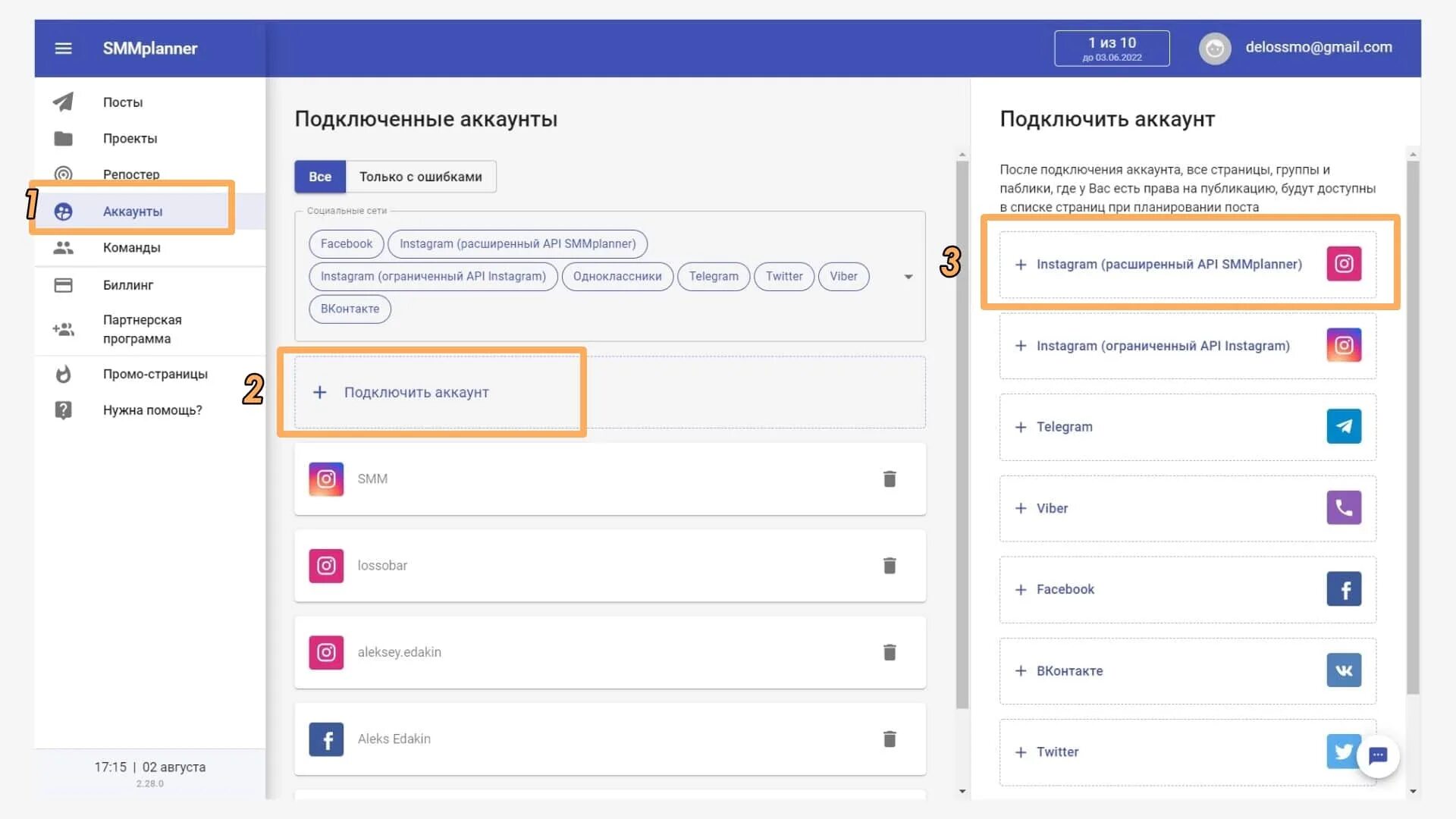Viewport: 1456px width, 819px height.
Task: Click accounts list scroll down arrow
Action: coord(962,791)
